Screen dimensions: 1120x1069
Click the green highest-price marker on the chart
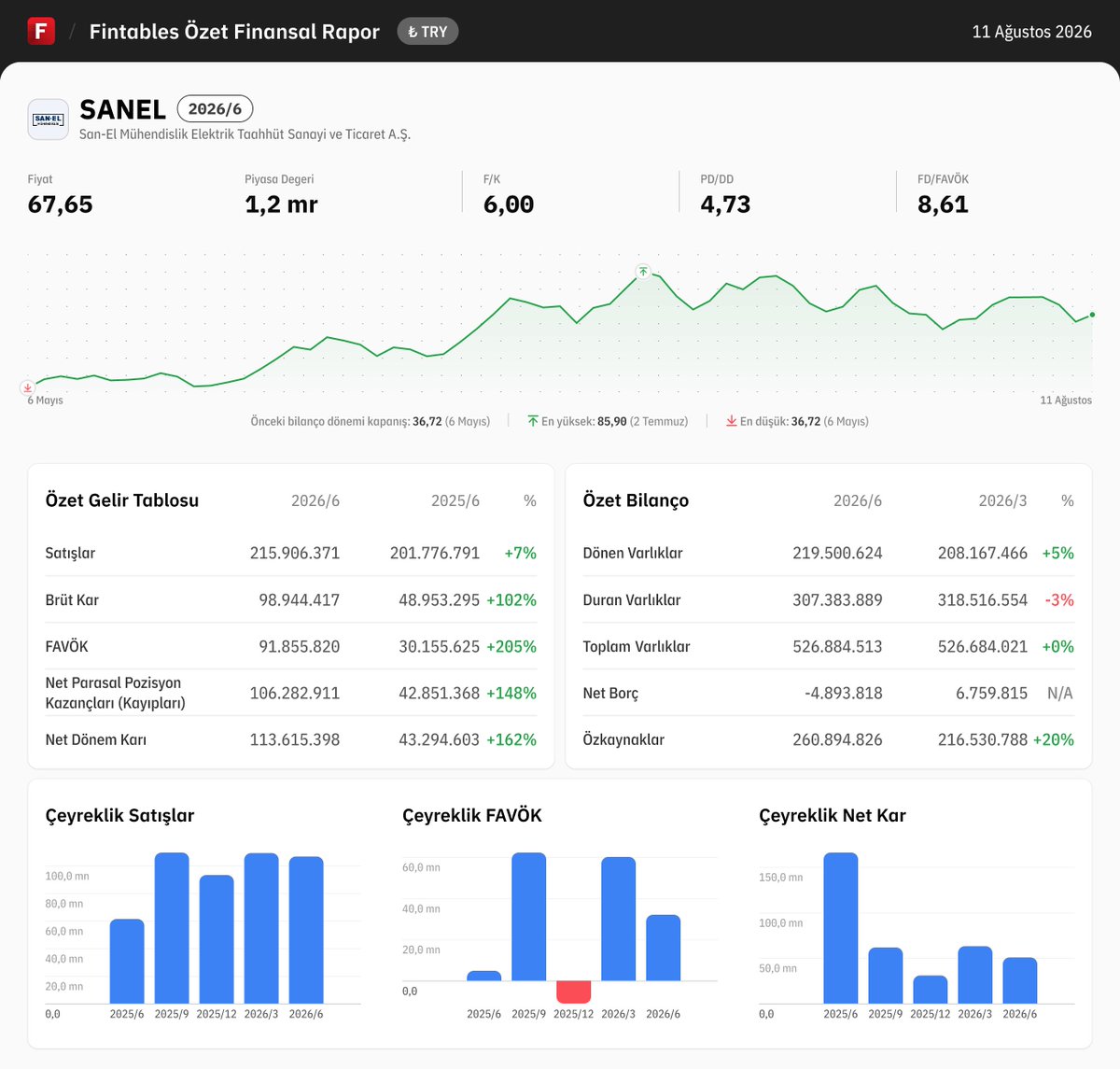[643, 272]
